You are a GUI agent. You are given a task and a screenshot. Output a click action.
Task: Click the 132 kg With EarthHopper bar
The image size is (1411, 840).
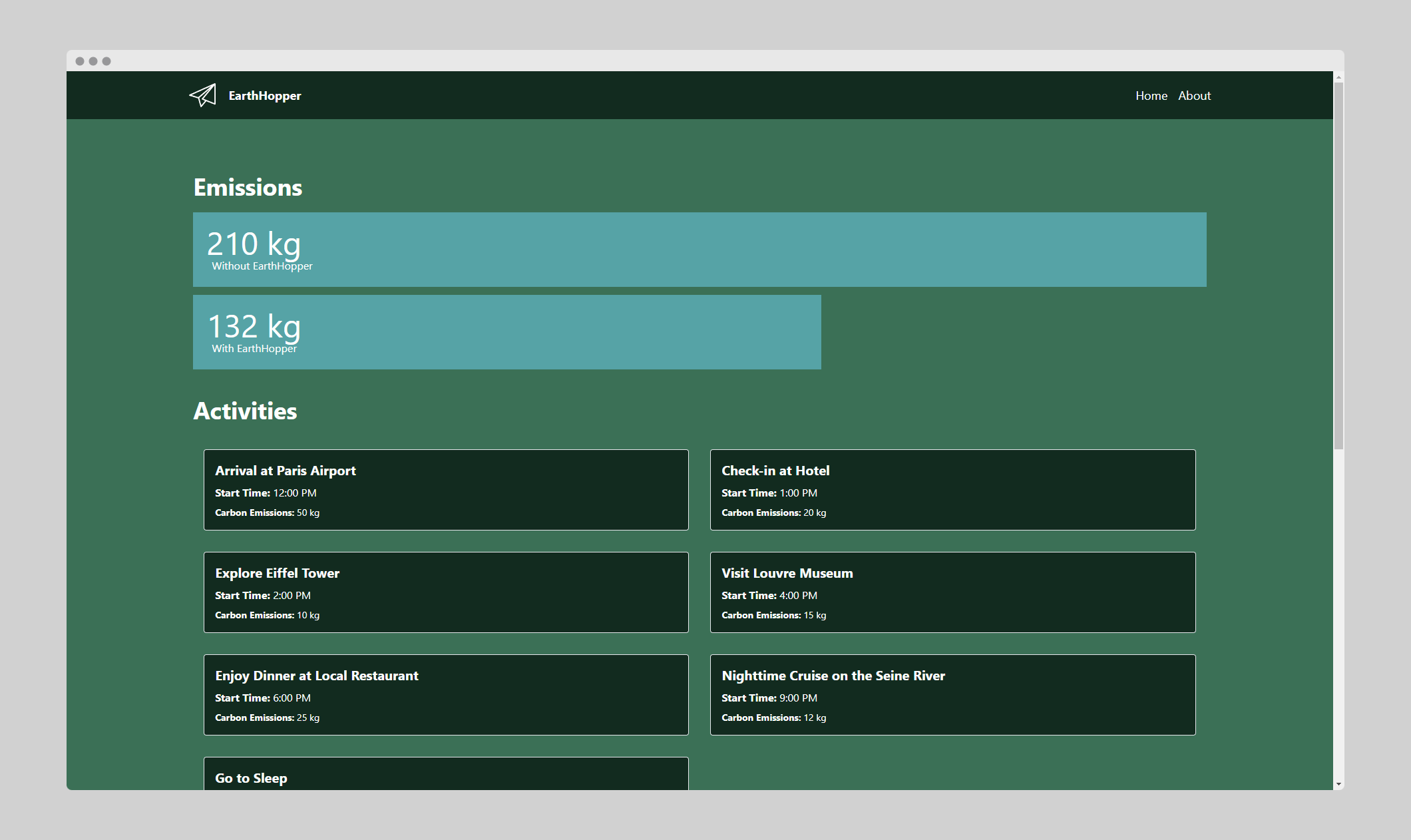(x=506, y=332)
